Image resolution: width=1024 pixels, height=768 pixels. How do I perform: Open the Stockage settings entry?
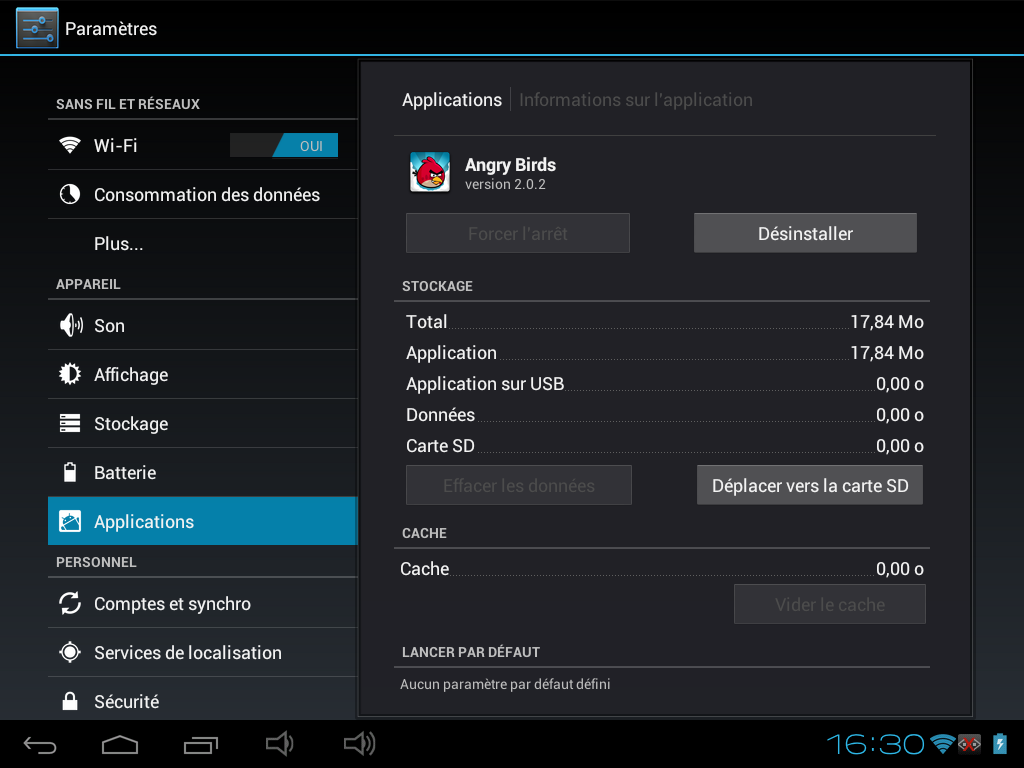[x=131, y=424]
